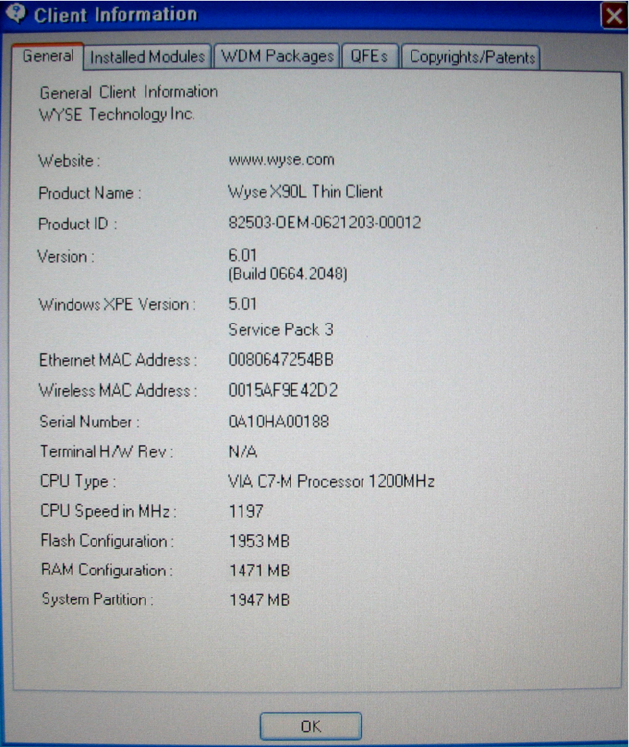
Task: Select Wireless MAC 0015AF9E42D2
Action: [x=283, y=390]
